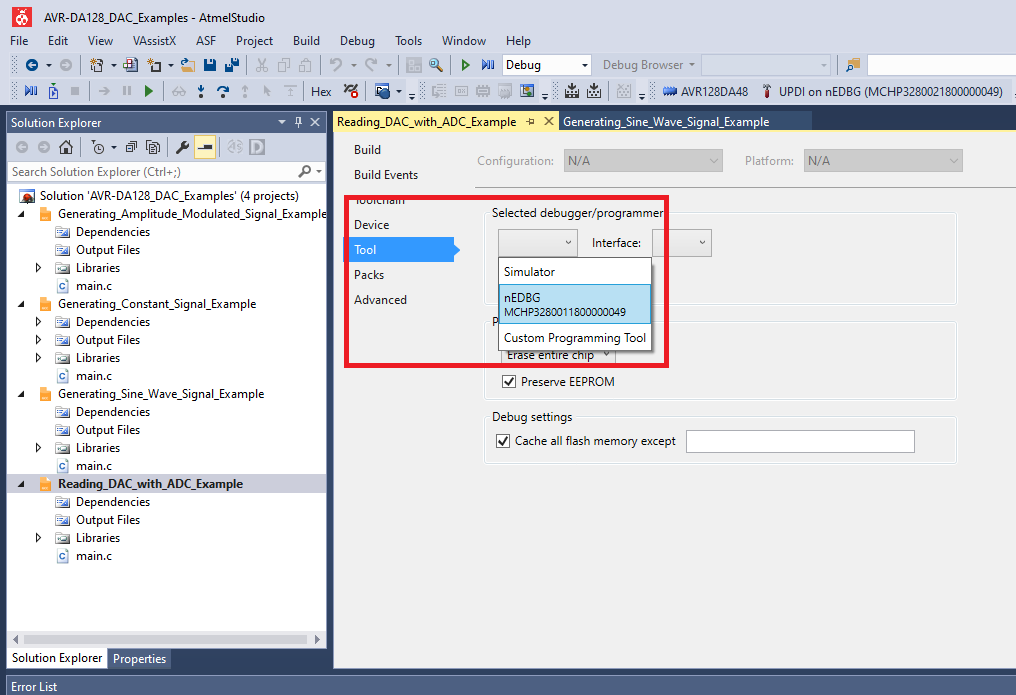Toggle the Preserve EEPROM checkbox
1016x695 pixels.
[509, 382]
